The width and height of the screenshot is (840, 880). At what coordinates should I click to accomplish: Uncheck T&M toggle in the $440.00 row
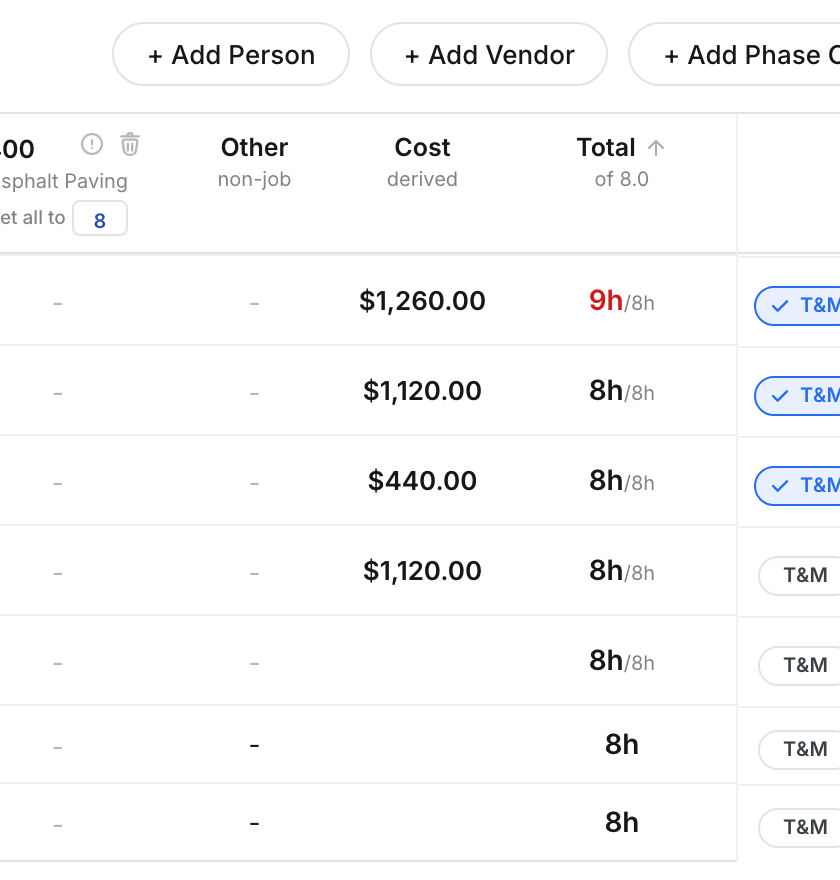797,486
